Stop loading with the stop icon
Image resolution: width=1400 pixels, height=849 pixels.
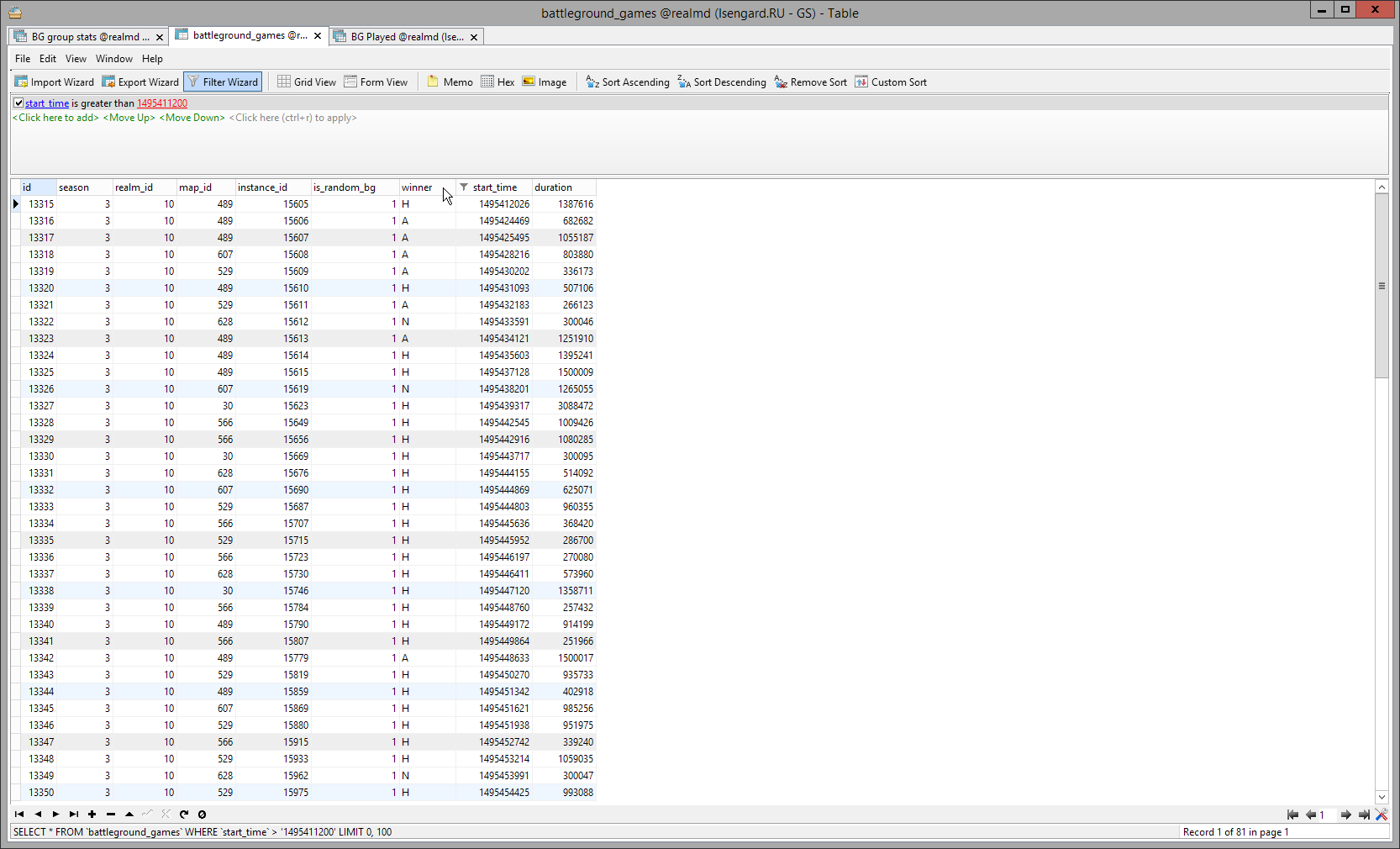pyautogui.click(x=203, y=814)
